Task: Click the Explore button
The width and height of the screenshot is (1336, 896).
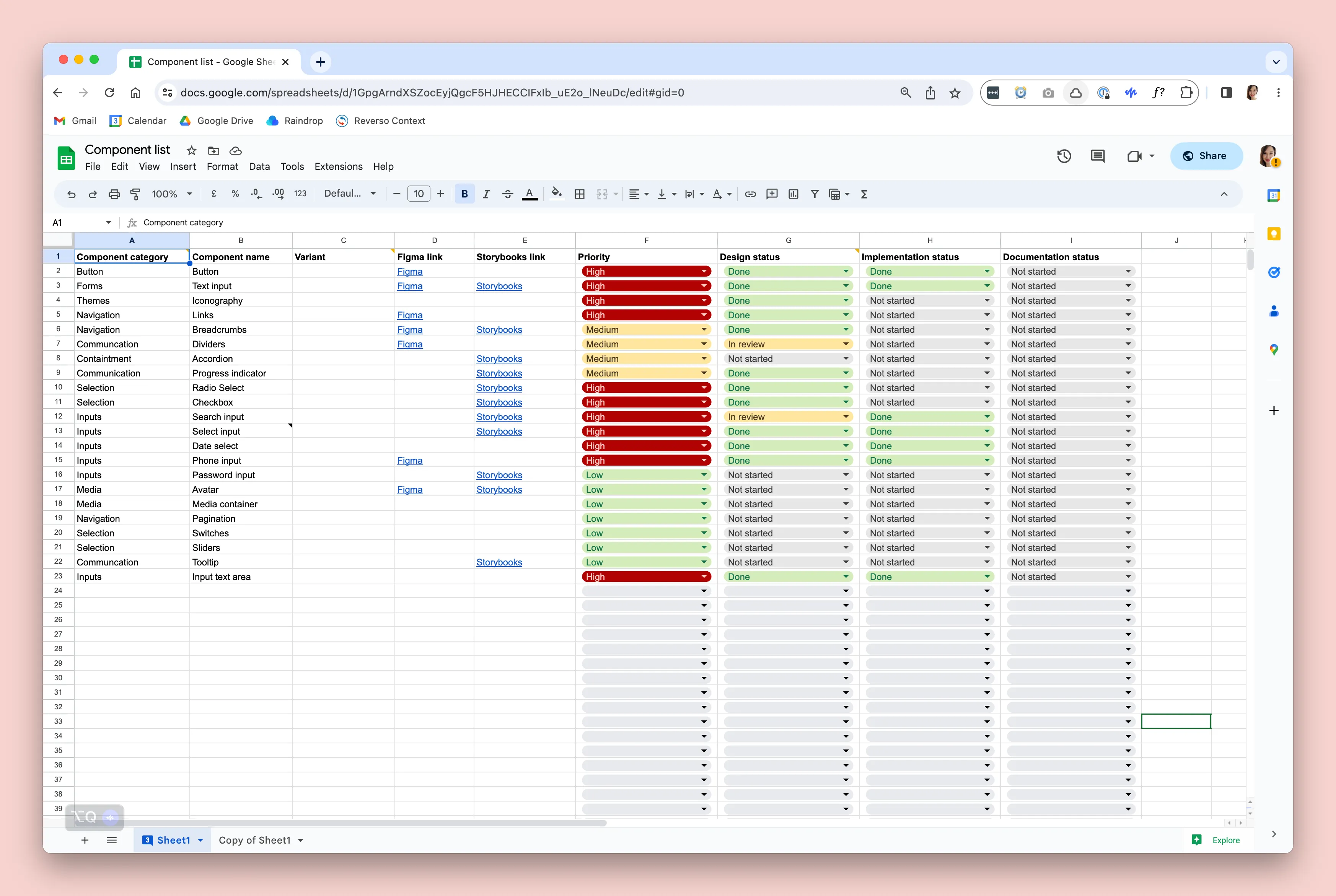Action: point(1217,840)
